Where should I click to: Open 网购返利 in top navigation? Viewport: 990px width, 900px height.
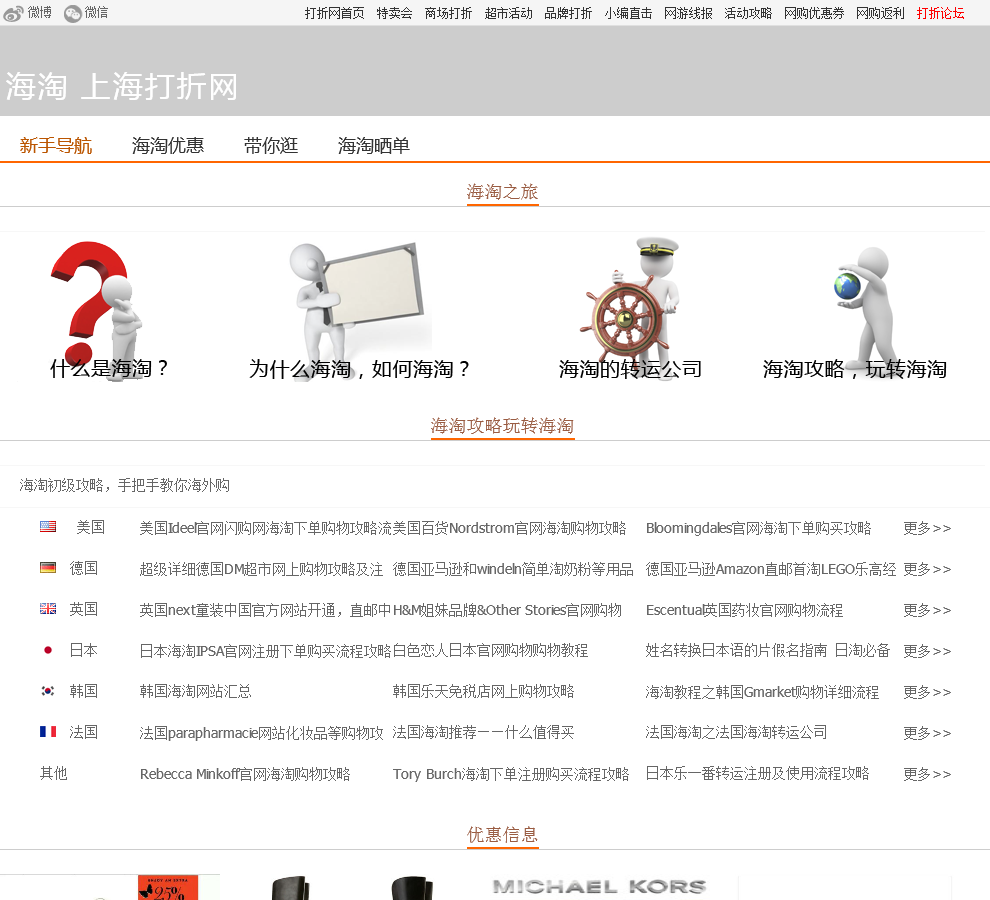click(880, 13)
